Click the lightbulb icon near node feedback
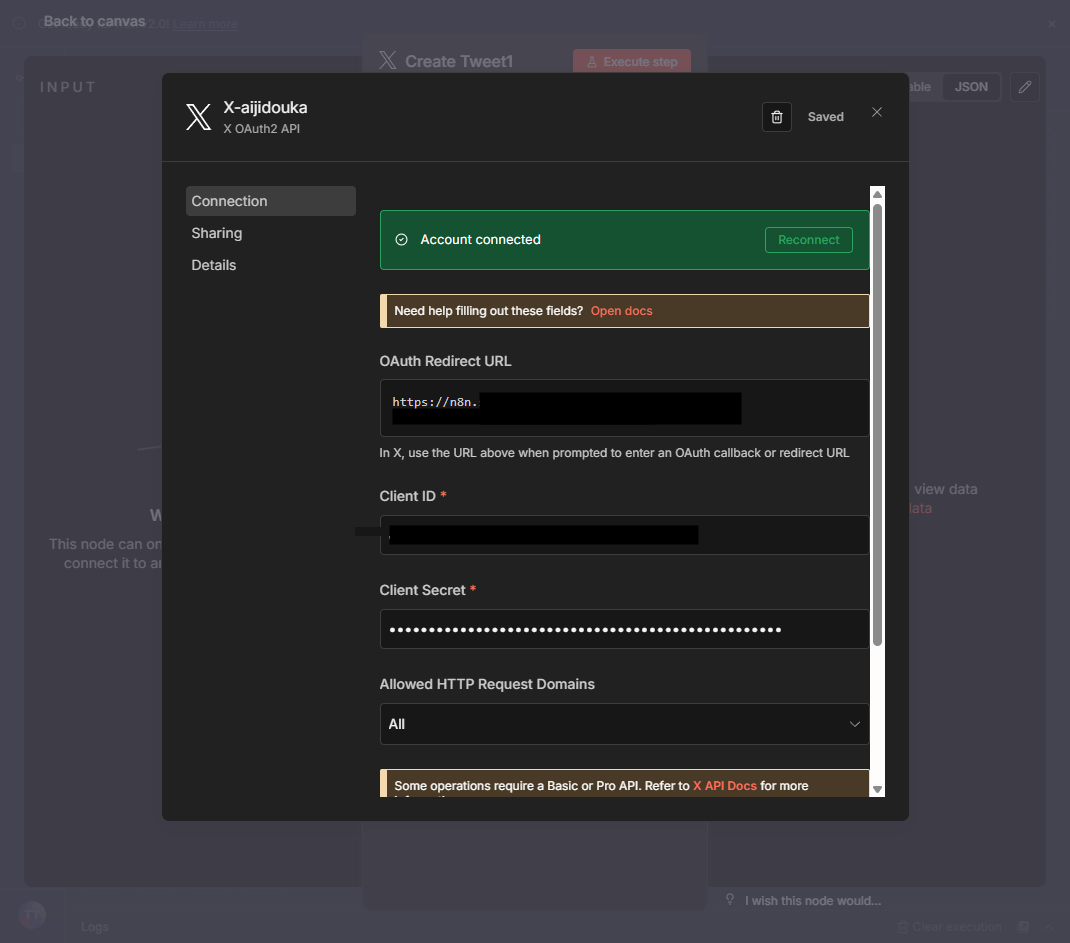This screenshot has height=943, width=1070. 730,900
